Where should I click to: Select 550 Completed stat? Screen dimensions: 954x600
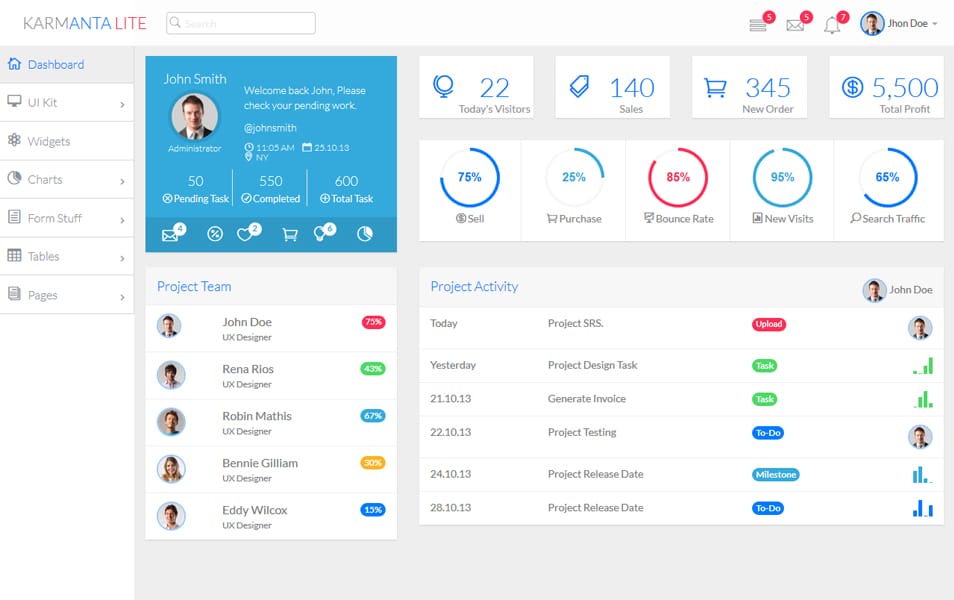(270, 189)
